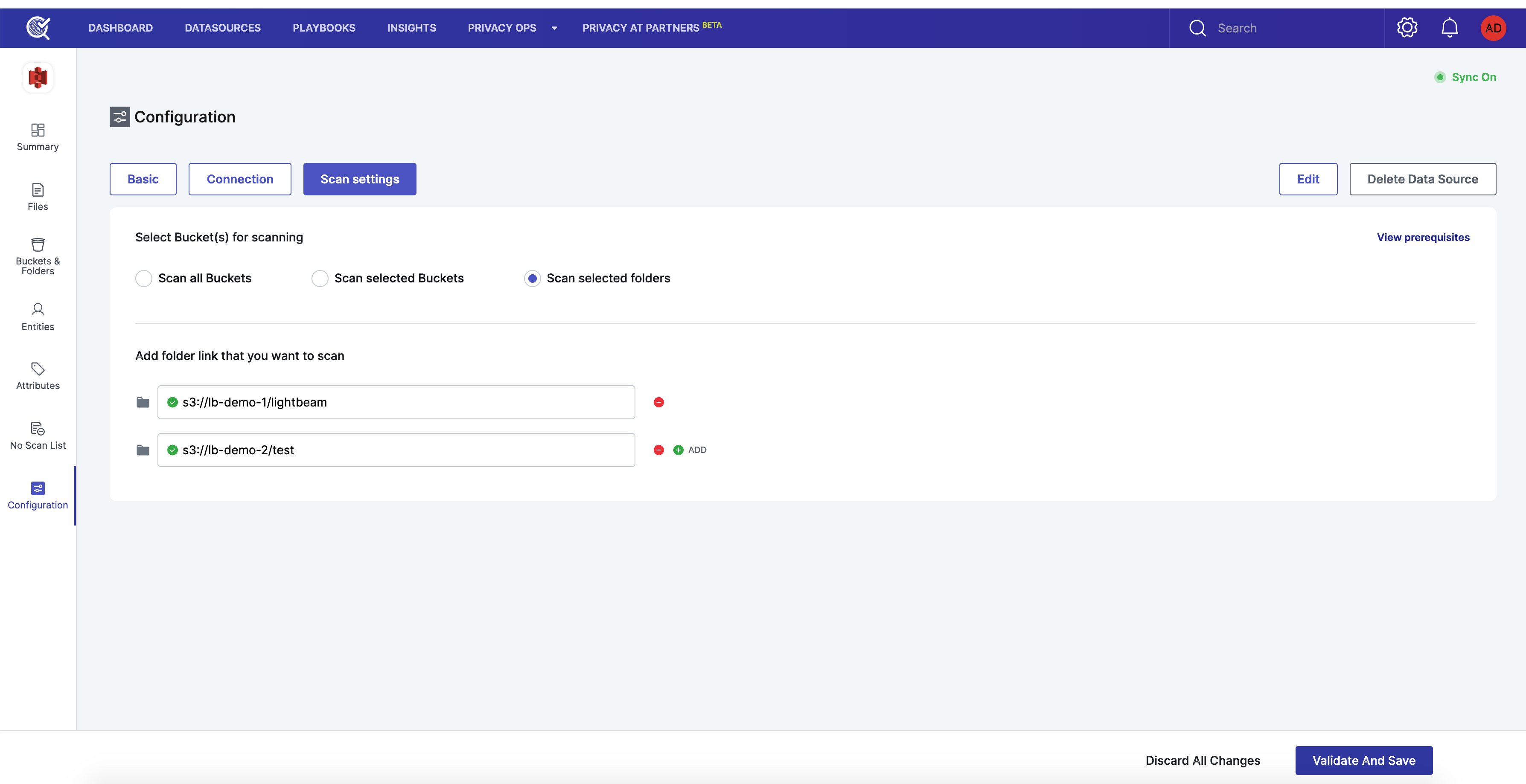The height and width of the screenshot is (784, 1526).
Task: Open the No Scan List section
Action: pyautogui.click(x=38, y=436)
